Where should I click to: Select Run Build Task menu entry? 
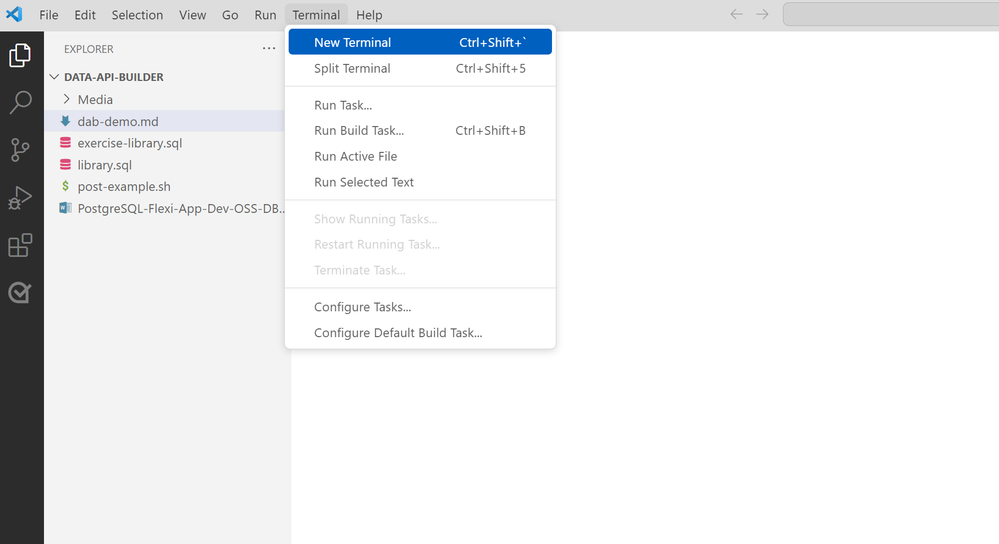(x=420, y=131)
